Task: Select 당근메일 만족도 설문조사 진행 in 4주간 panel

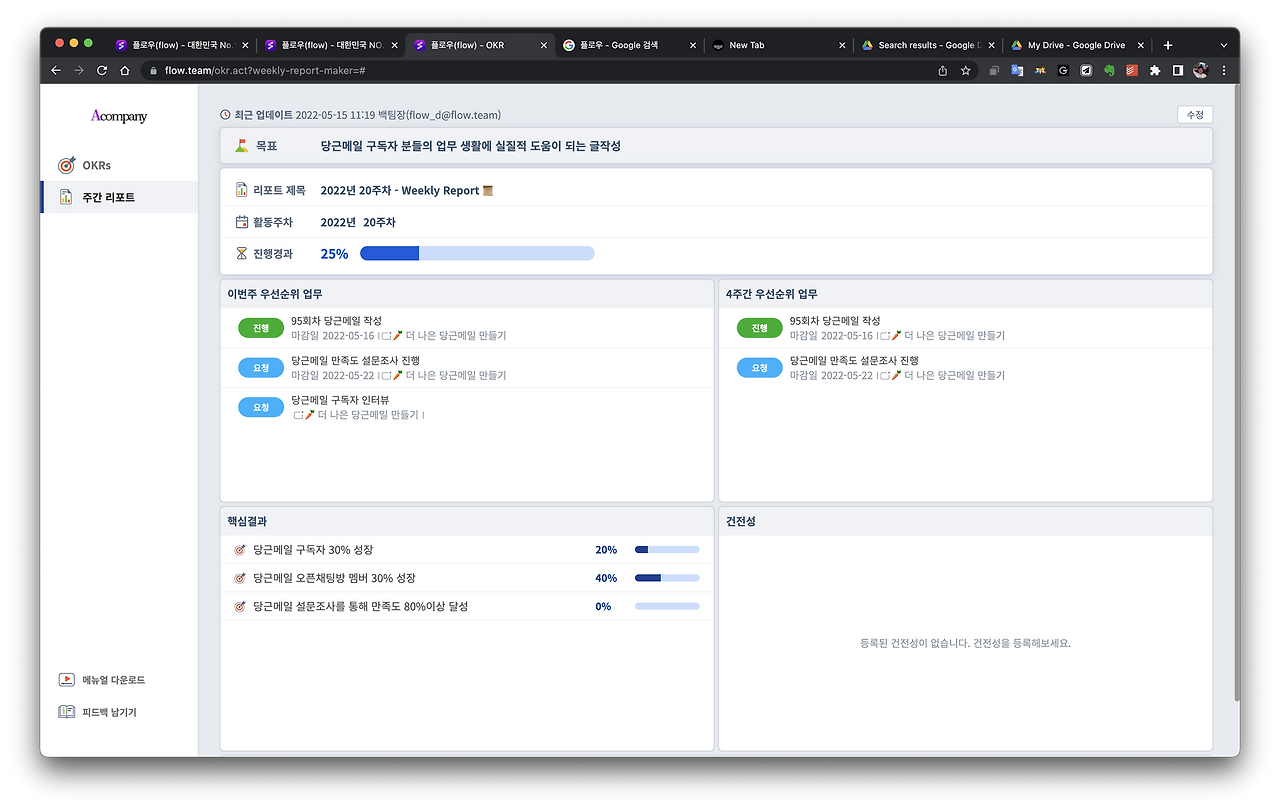Action: [x=854, y=360]
